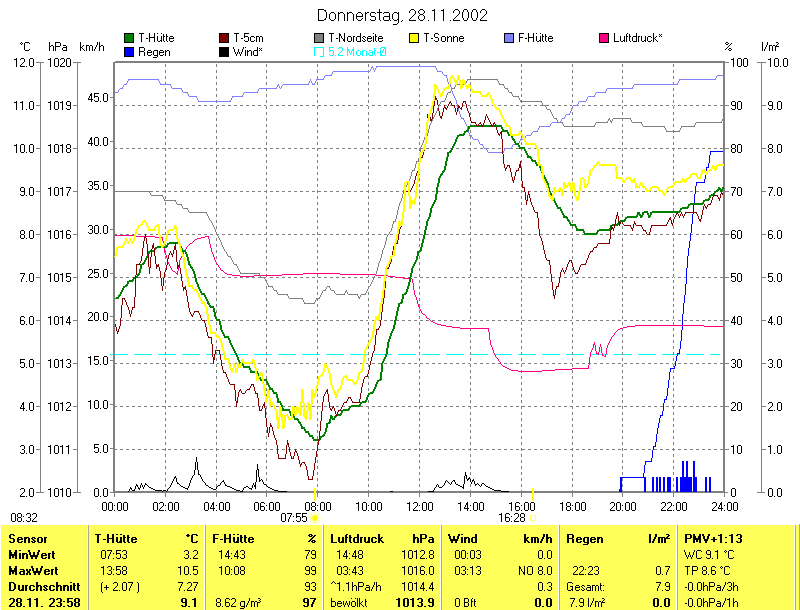
Task: Select the gray T-Nordseite legend marker
Action: (x=319, y=38)
